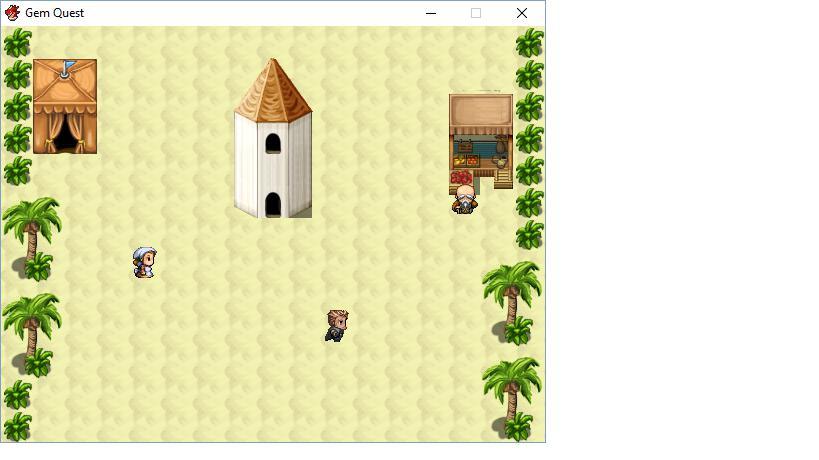Click the brown-haired hero in dark clothes
819x460 pixels.
pyautogui.click(x=337, y=326)
